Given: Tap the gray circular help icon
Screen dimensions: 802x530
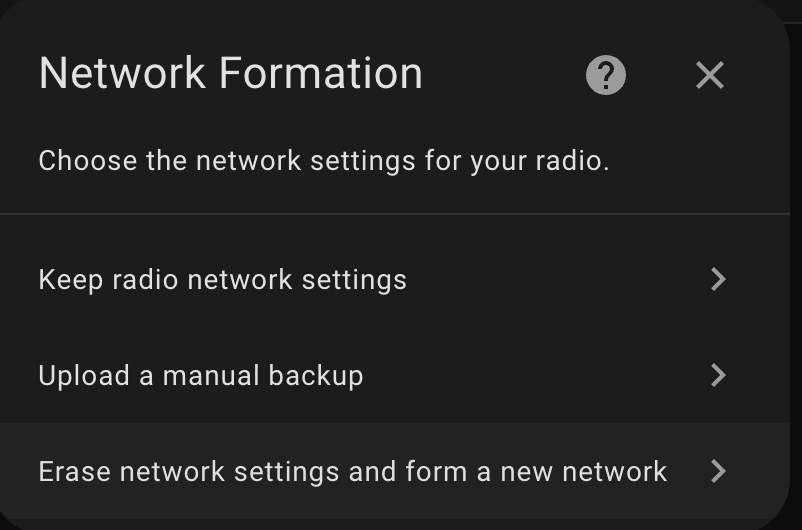Looking at the screenshot, I should click(606, 75).
